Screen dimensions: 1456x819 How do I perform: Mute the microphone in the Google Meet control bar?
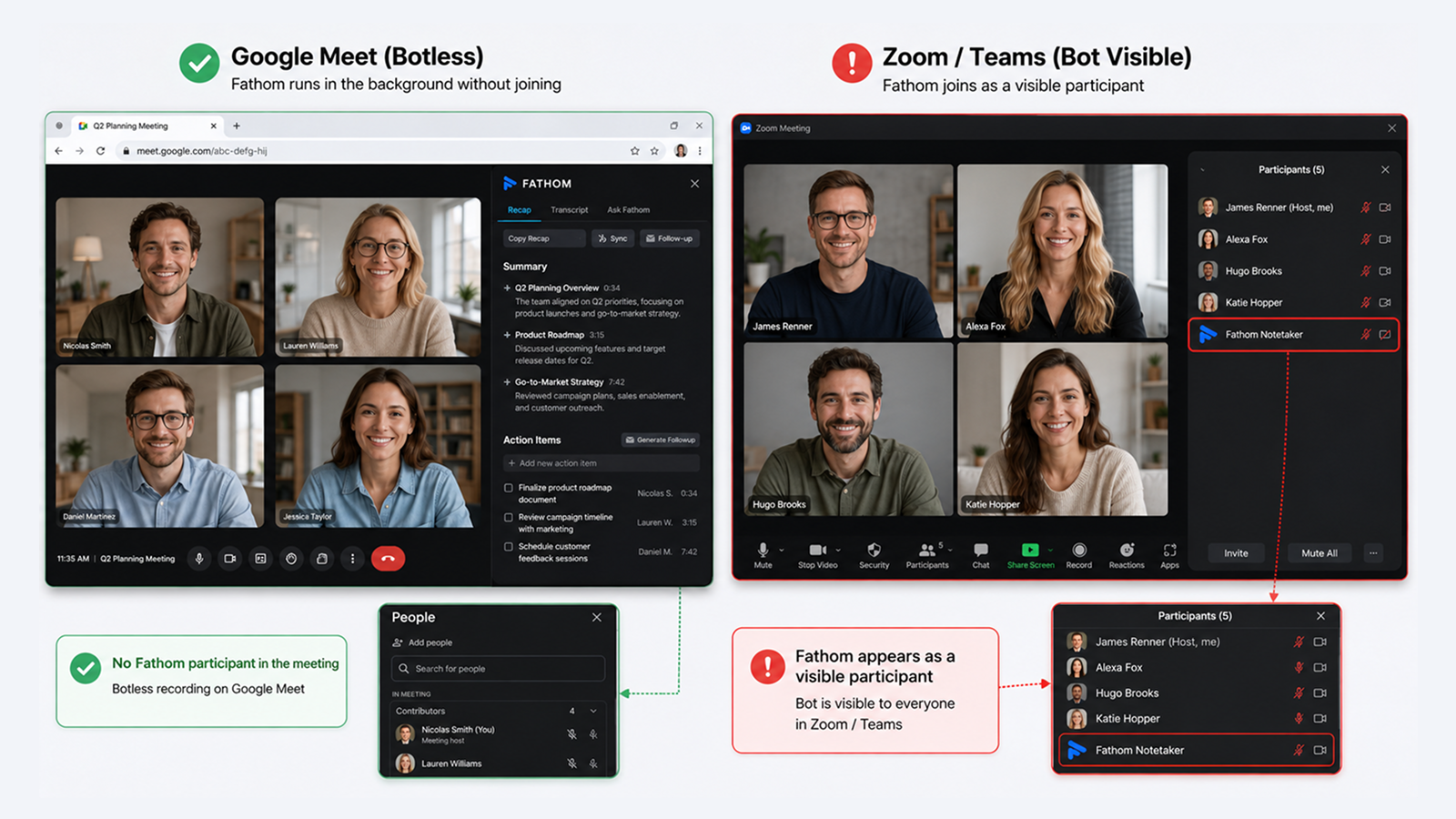(x=199, y=559)
